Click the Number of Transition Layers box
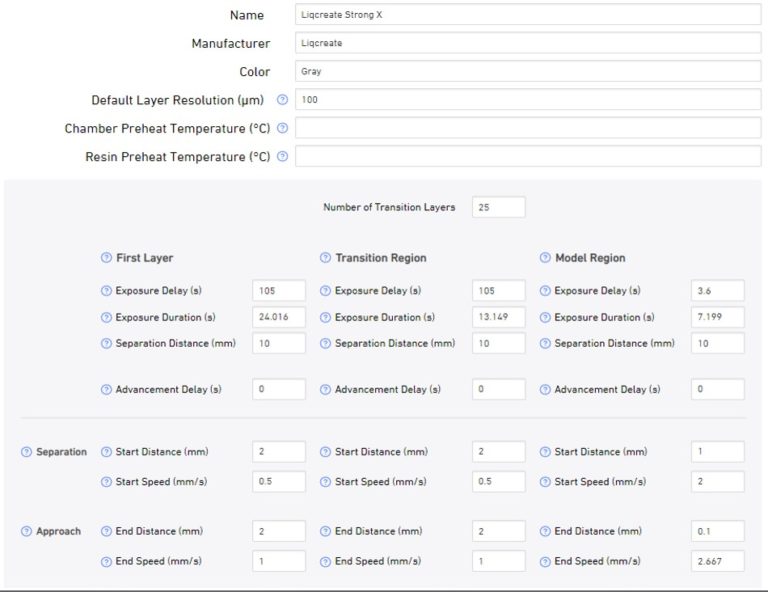The image size is (768, 592). click(498, 207)
